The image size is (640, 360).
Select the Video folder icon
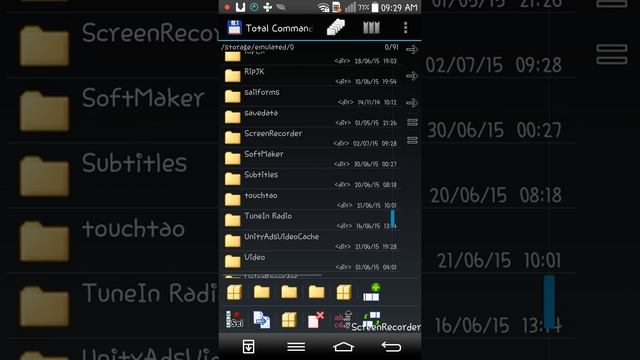pos(233,261)
